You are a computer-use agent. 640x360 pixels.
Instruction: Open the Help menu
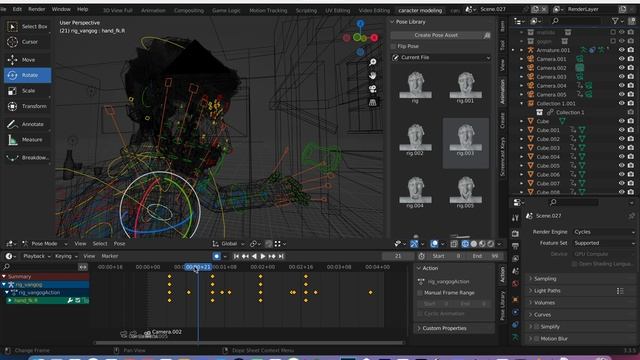82,9
